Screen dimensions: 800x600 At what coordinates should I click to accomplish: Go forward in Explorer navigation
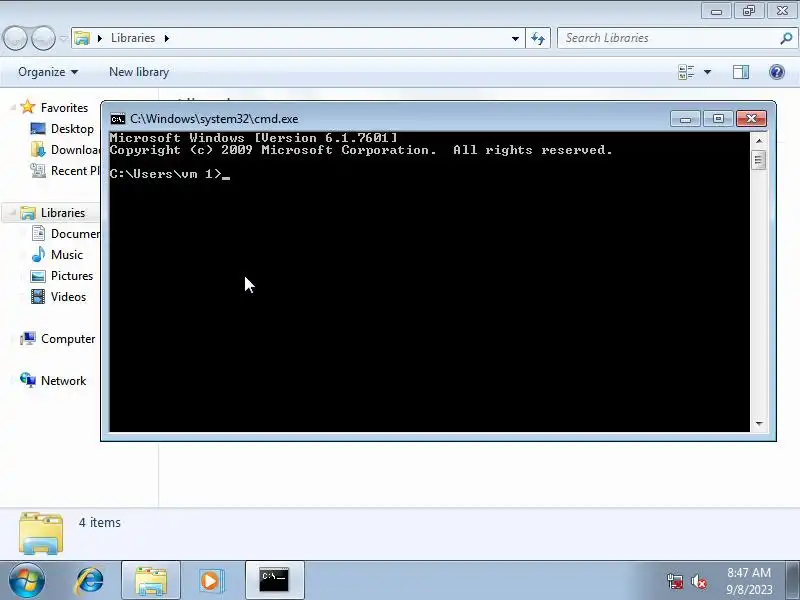click(43, 38)
